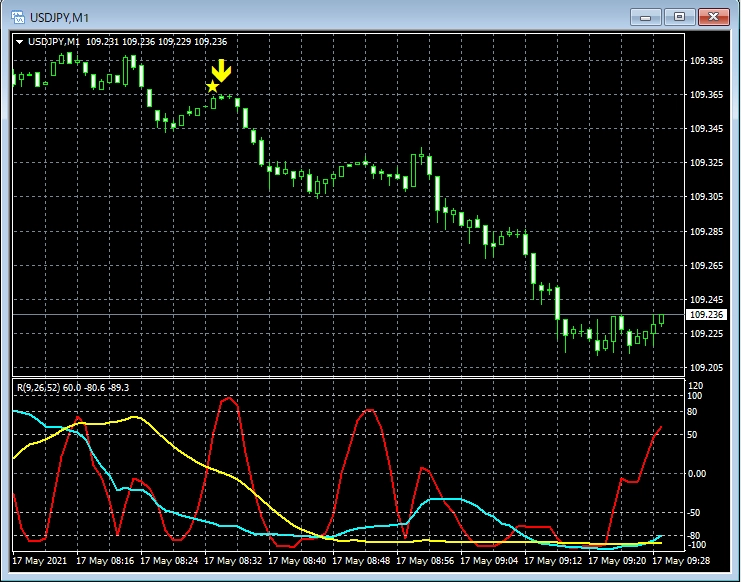
Task: Click the 109.205 price scale label
Action: click(706, 368)
